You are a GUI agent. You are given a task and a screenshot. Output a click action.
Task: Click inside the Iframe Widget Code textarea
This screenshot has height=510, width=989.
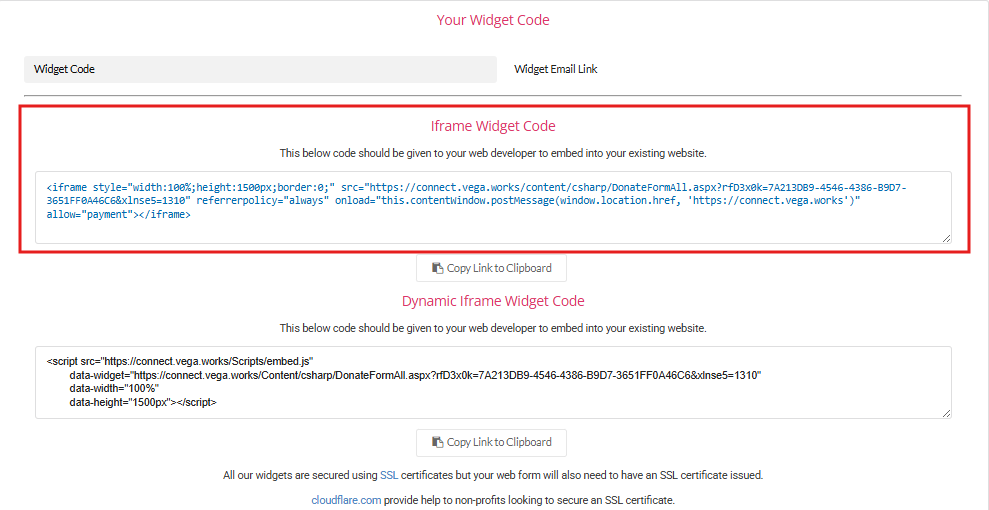493,207
